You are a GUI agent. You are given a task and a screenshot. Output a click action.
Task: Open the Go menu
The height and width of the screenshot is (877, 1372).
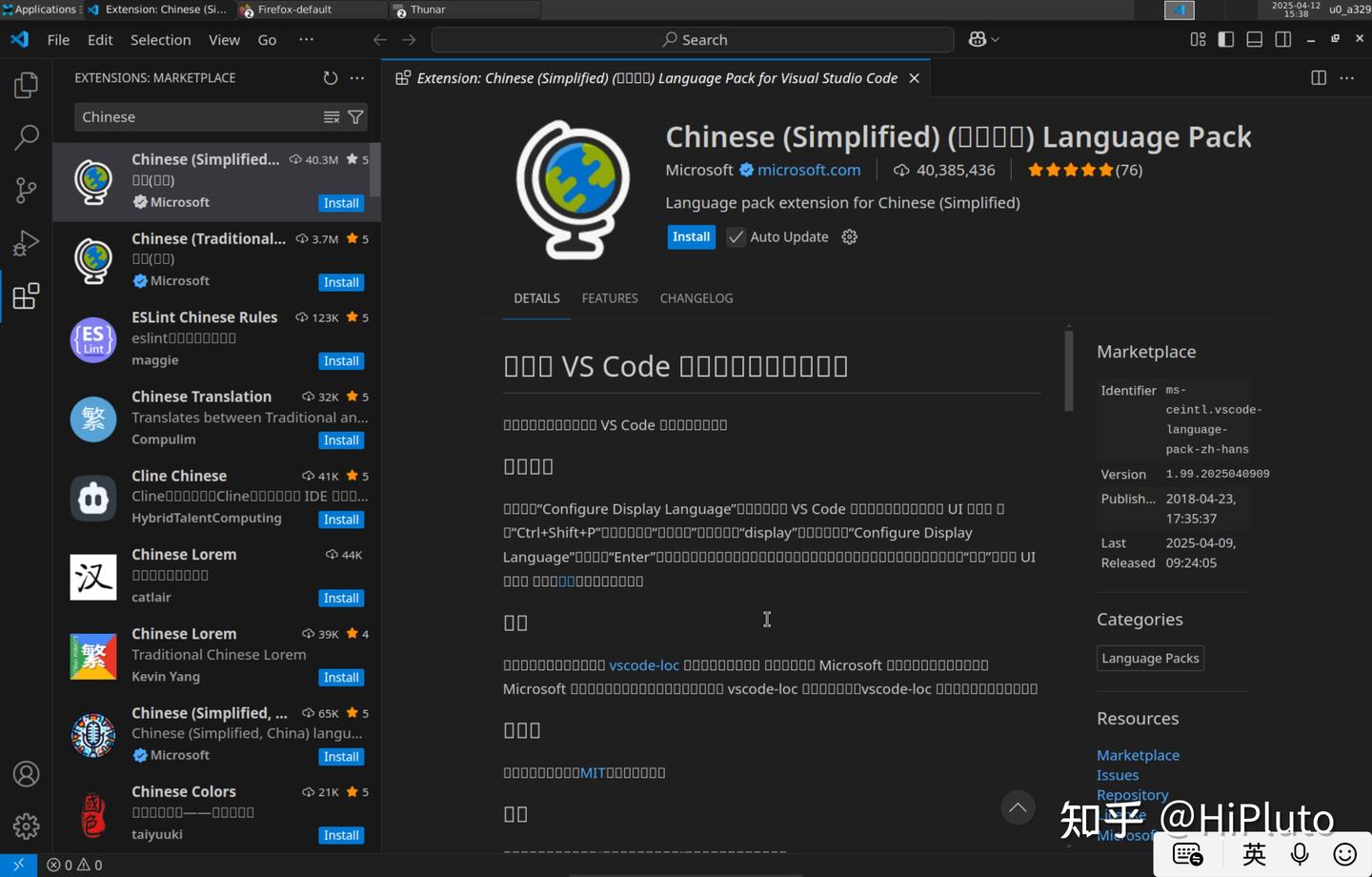(x=266, y=40)
